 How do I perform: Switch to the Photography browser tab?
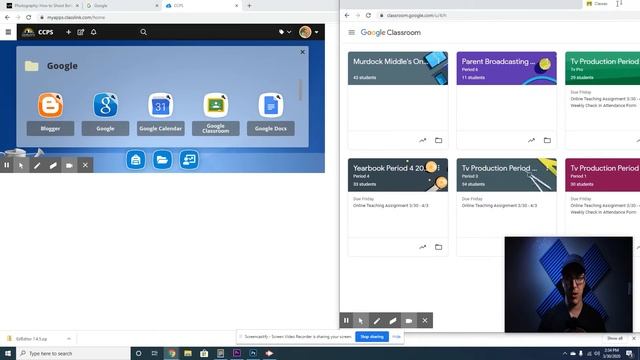point(42,6)
